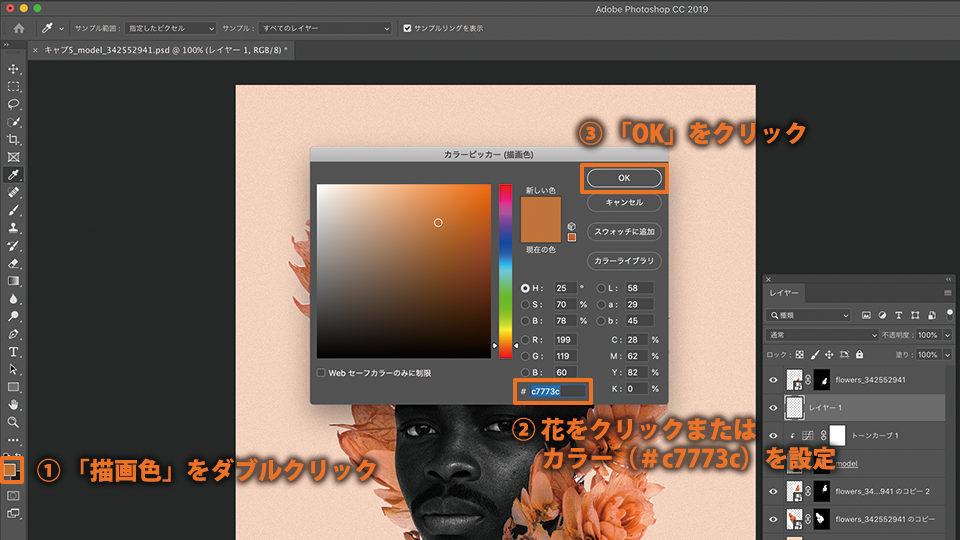
Task: Click the vertical hue slider strip
Action: point(505,271)
